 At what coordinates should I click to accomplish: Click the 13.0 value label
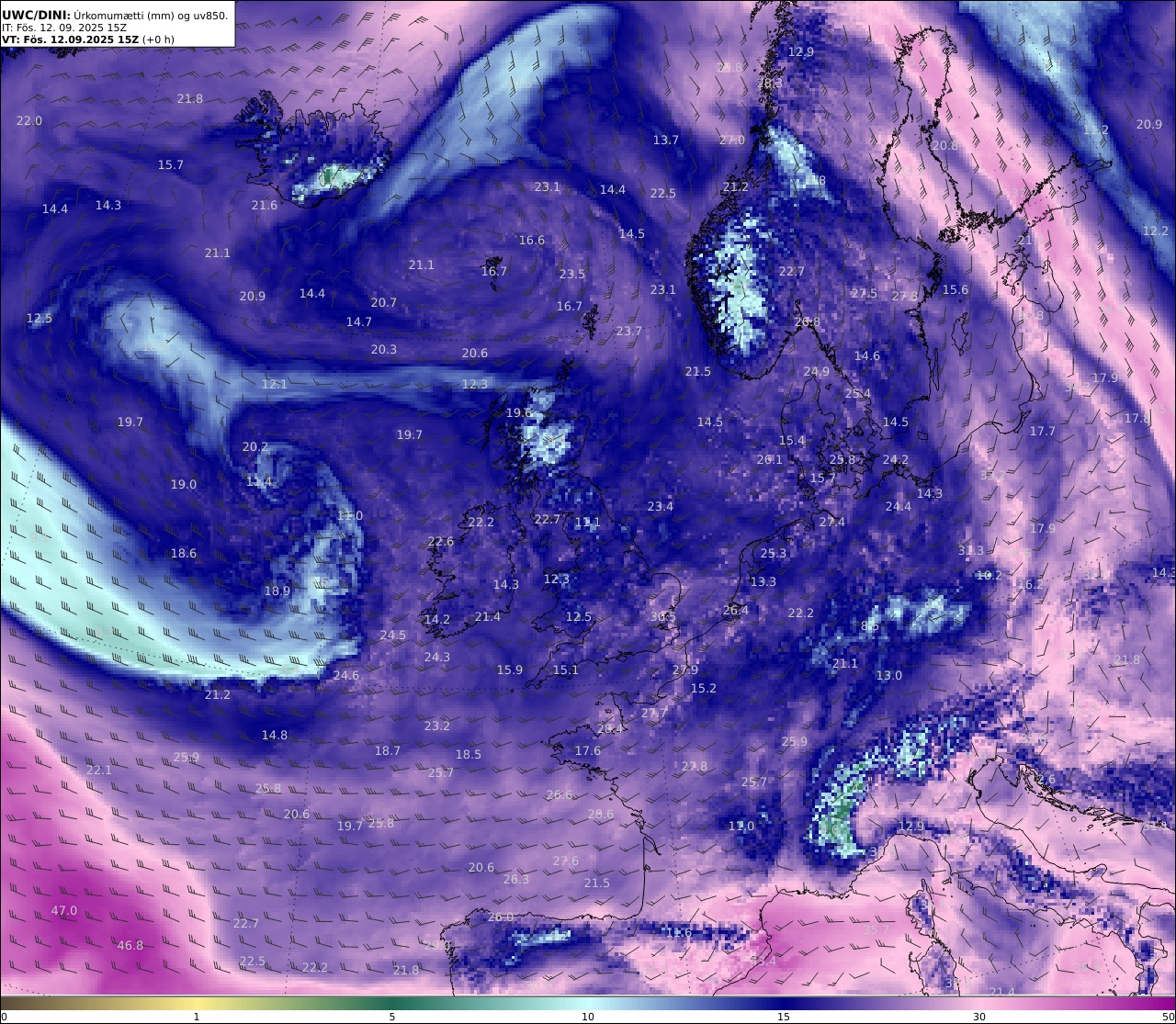tap(889, 676)
